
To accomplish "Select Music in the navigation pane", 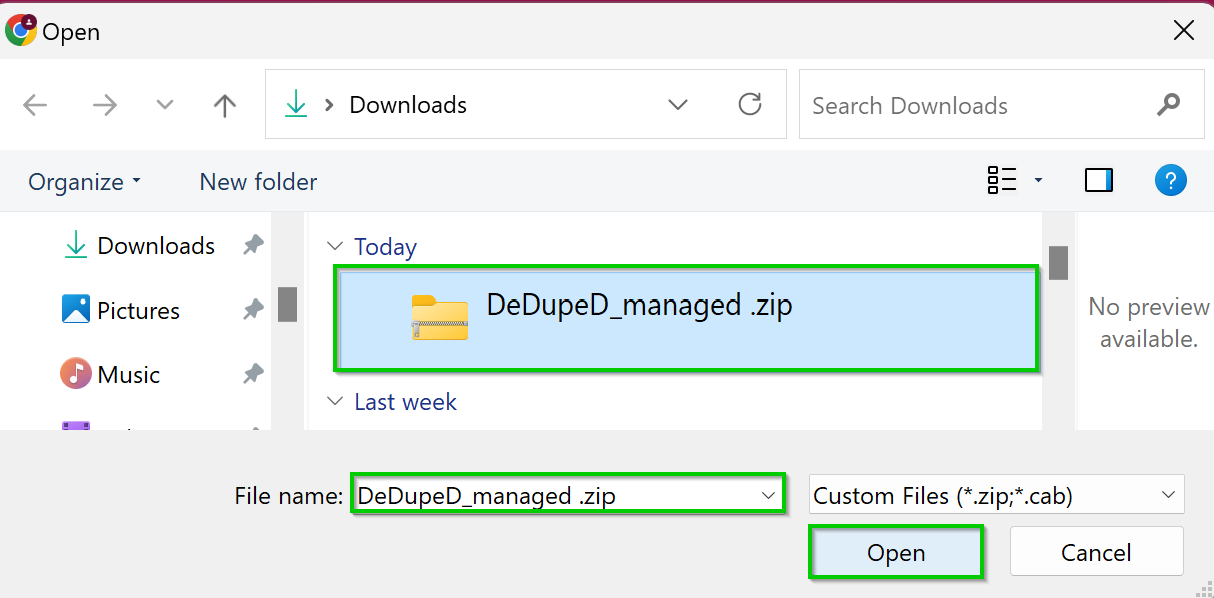I will tap(110, 374).
